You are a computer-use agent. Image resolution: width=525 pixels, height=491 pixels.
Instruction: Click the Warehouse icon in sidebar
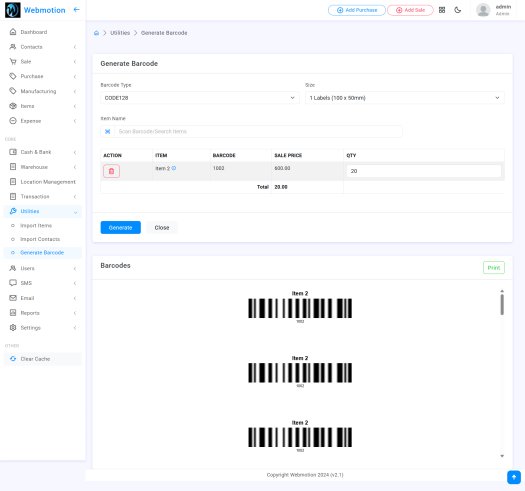tap(13, 167)
